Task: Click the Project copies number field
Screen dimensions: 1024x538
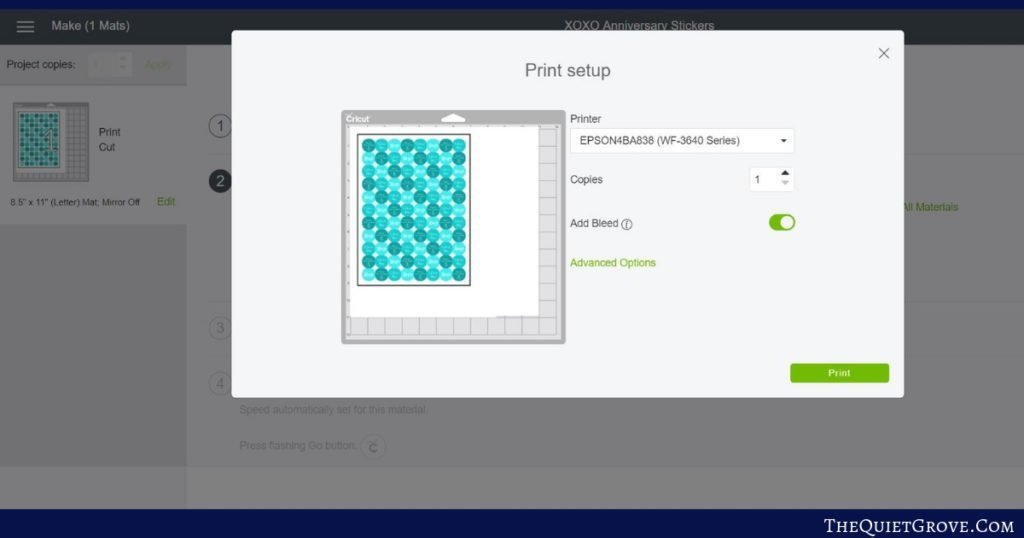Action: coord(110,65)
